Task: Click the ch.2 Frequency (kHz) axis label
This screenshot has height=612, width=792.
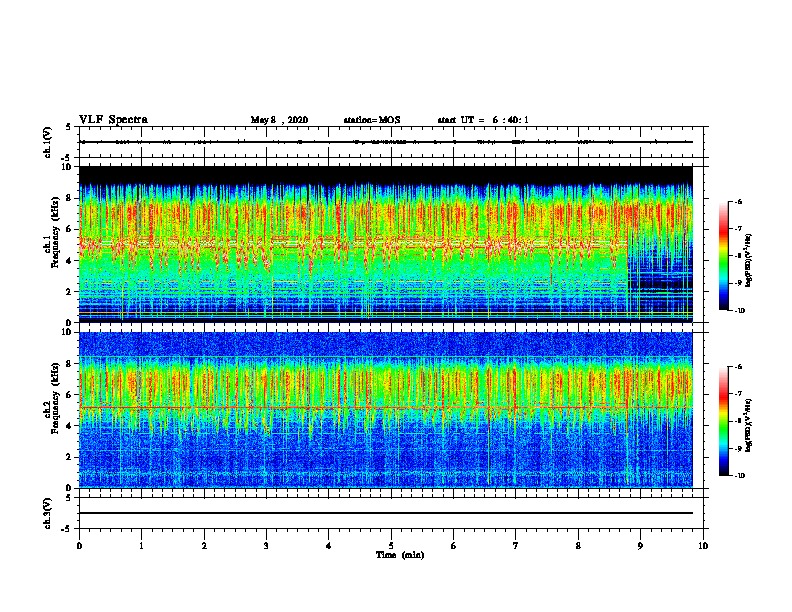Action: (52, 398)
